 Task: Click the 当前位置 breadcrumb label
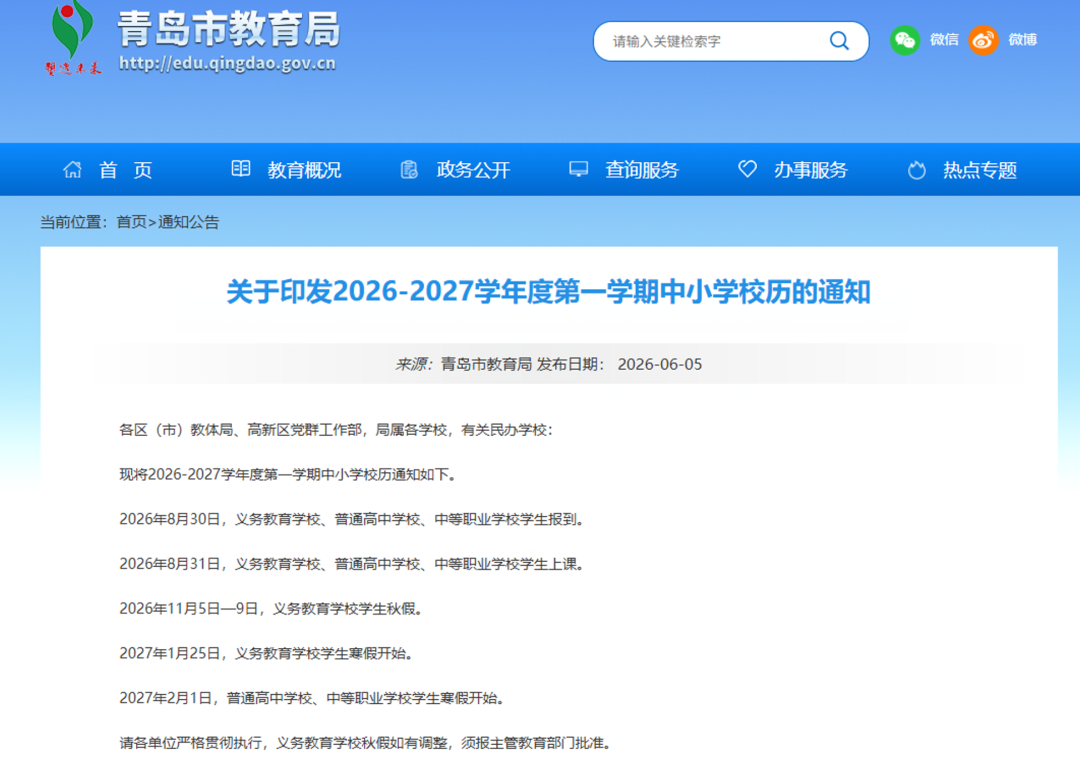[x=74, y=222]
